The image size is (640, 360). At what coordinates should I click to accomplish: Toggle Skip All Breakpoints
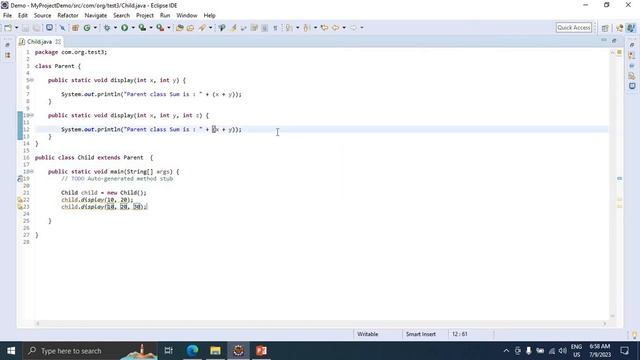(x=62, y=28)
